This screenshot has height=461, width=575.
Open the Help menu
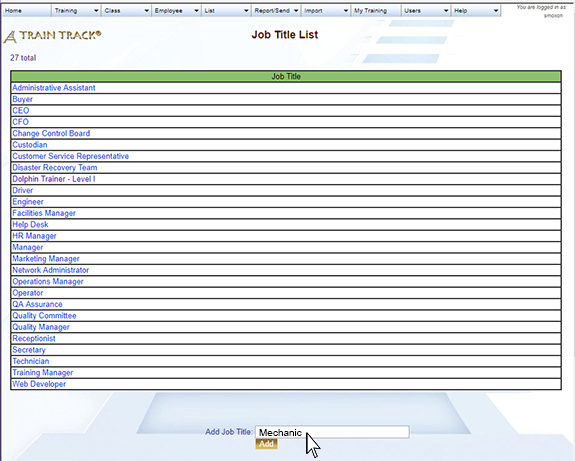point(476,11)
